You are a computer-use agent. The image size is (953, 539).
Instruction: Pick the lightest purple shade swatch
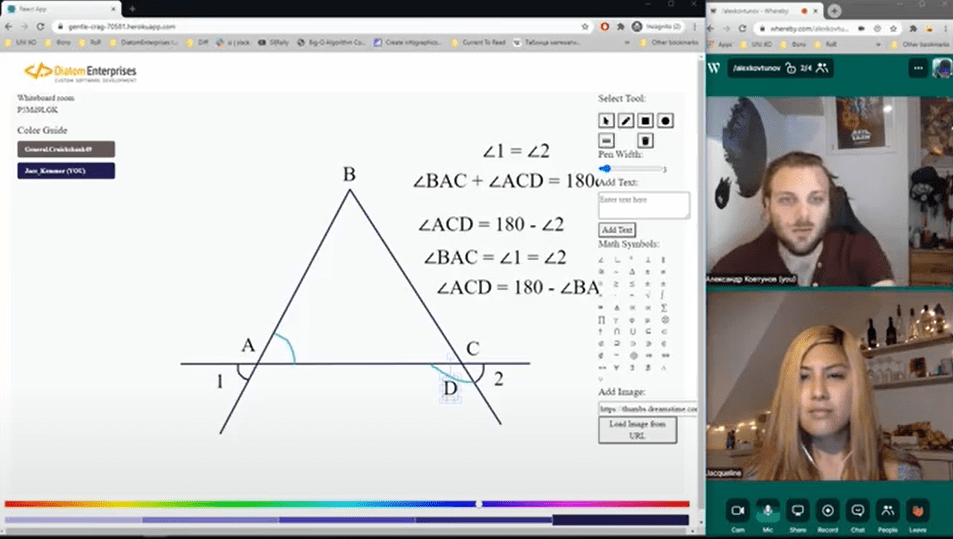[74, 520]
